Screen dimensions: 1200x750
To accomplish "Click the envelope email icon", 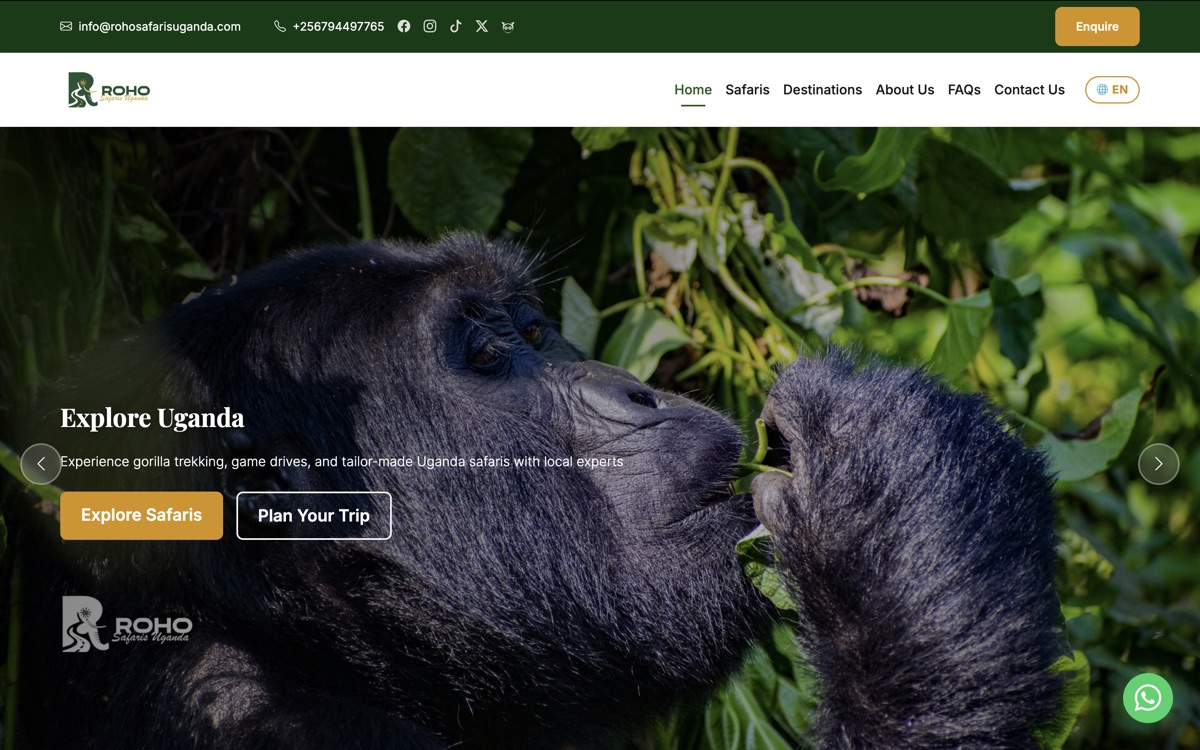I will click(66, 26).
